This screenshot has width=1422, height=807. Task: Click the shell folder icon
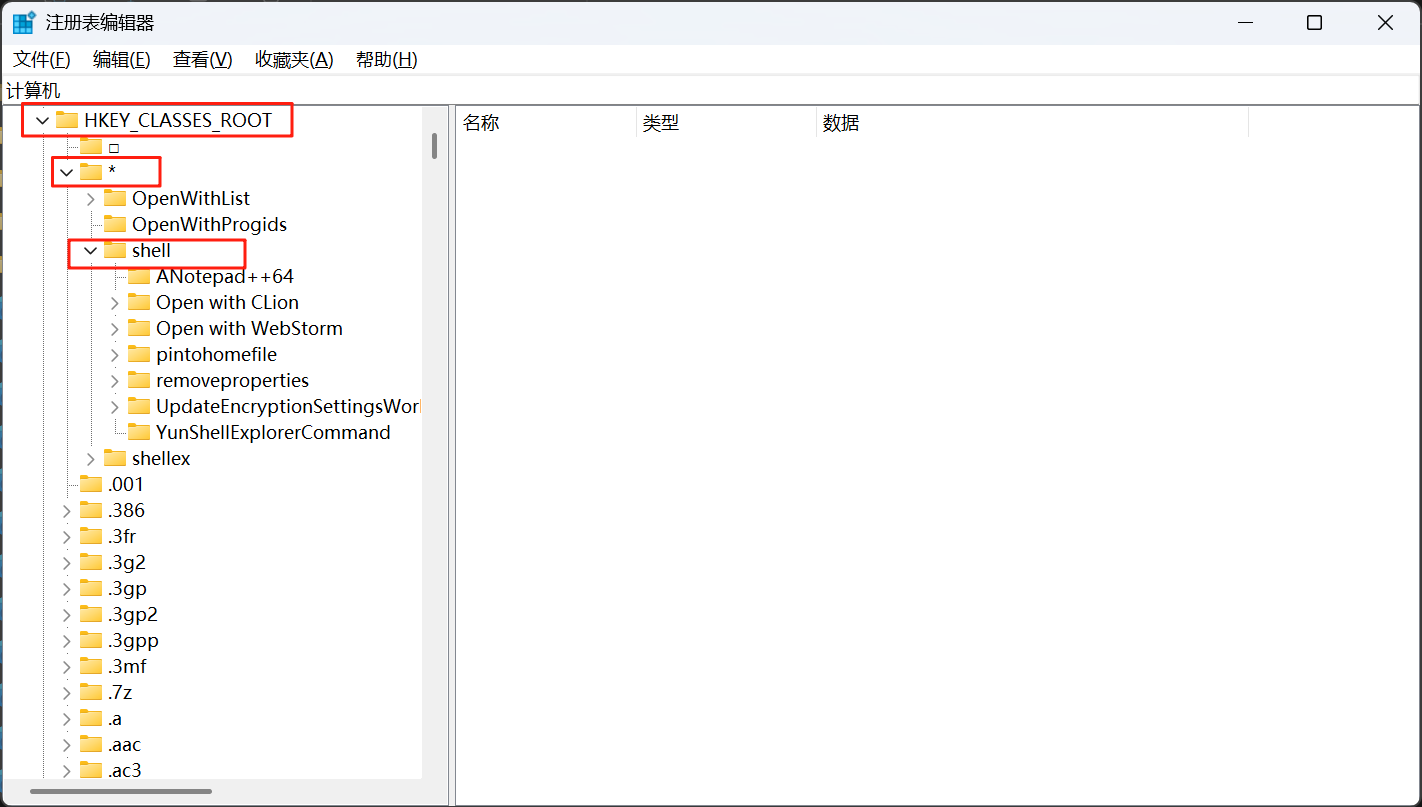tap(115, 250)
